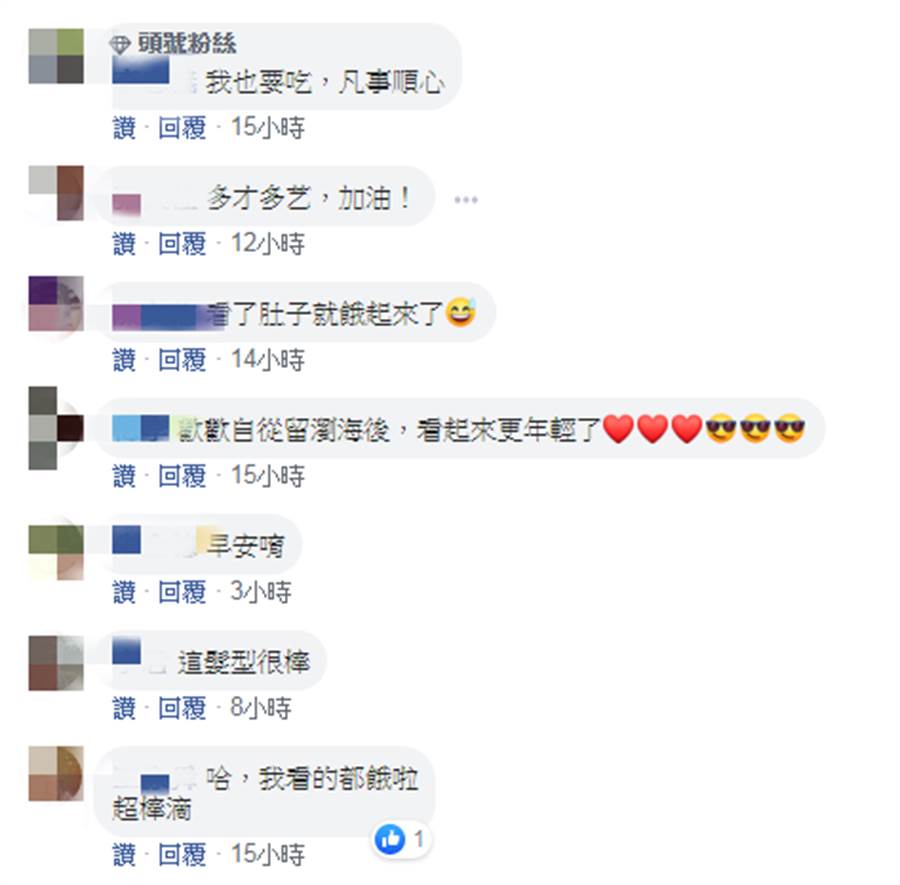Click the thumbs-up reaction icon on last comment
Image resolution: width=900 pixels, height=885 pixels.
click(390, 839)
